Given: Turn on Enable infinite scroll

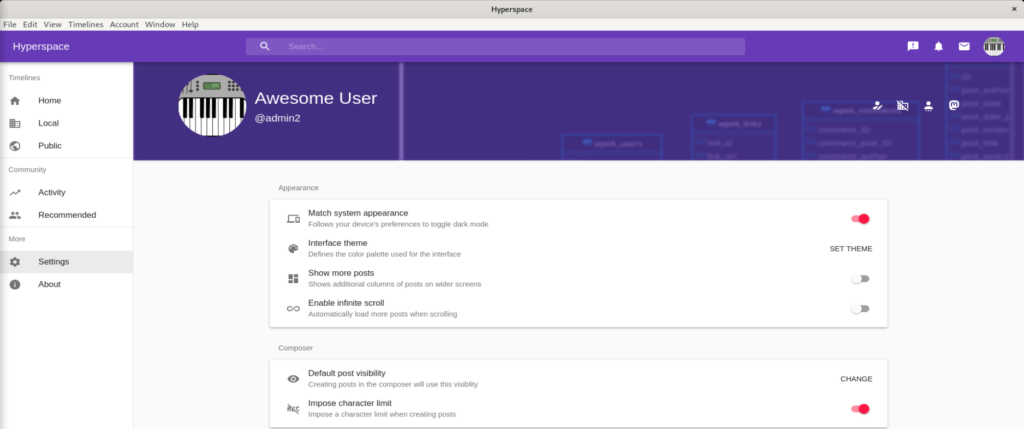Looking at the screenshot, I should 860,309.
